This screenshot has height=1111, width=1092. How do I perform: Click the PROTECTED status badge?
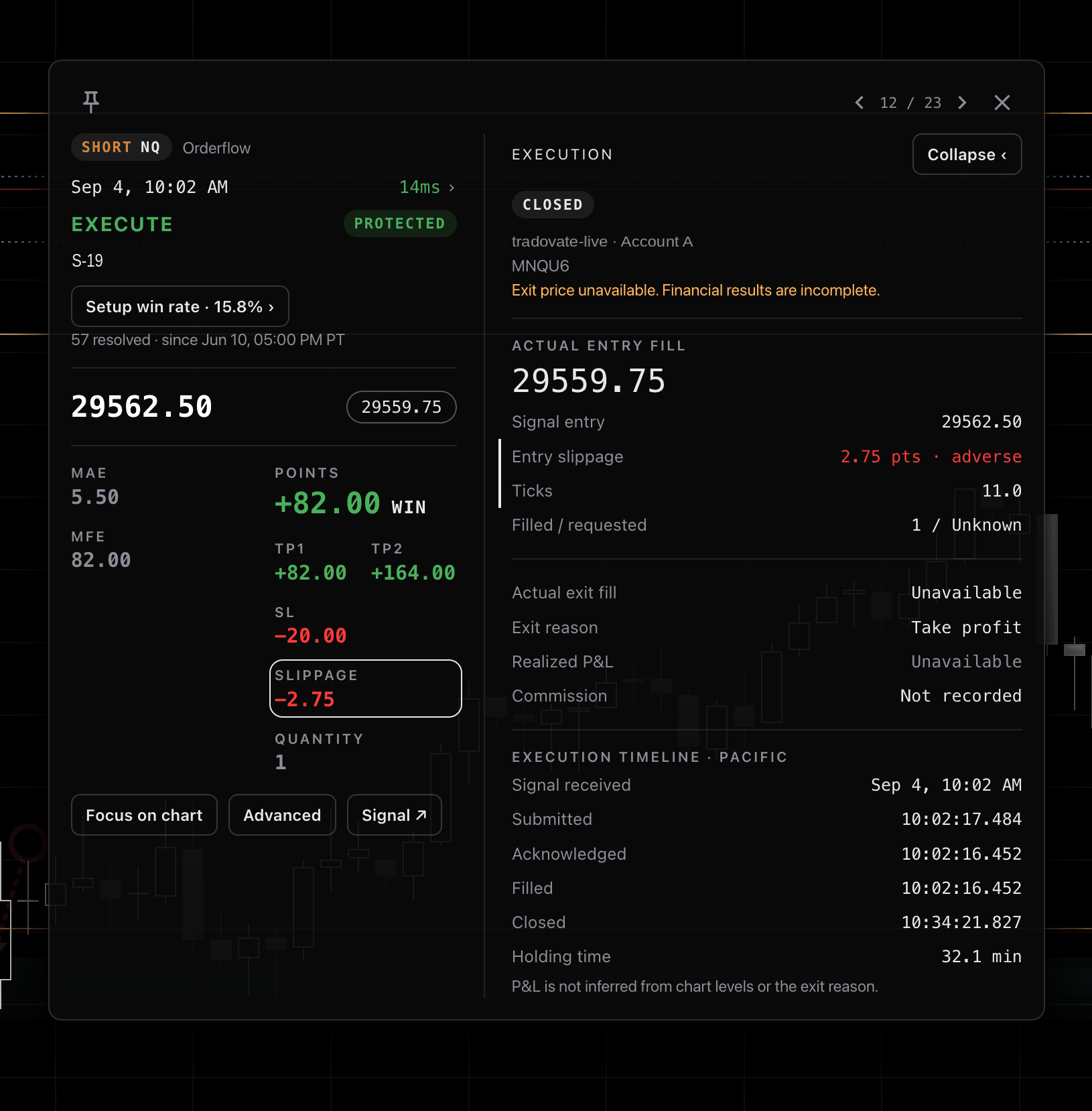point(400,223)
